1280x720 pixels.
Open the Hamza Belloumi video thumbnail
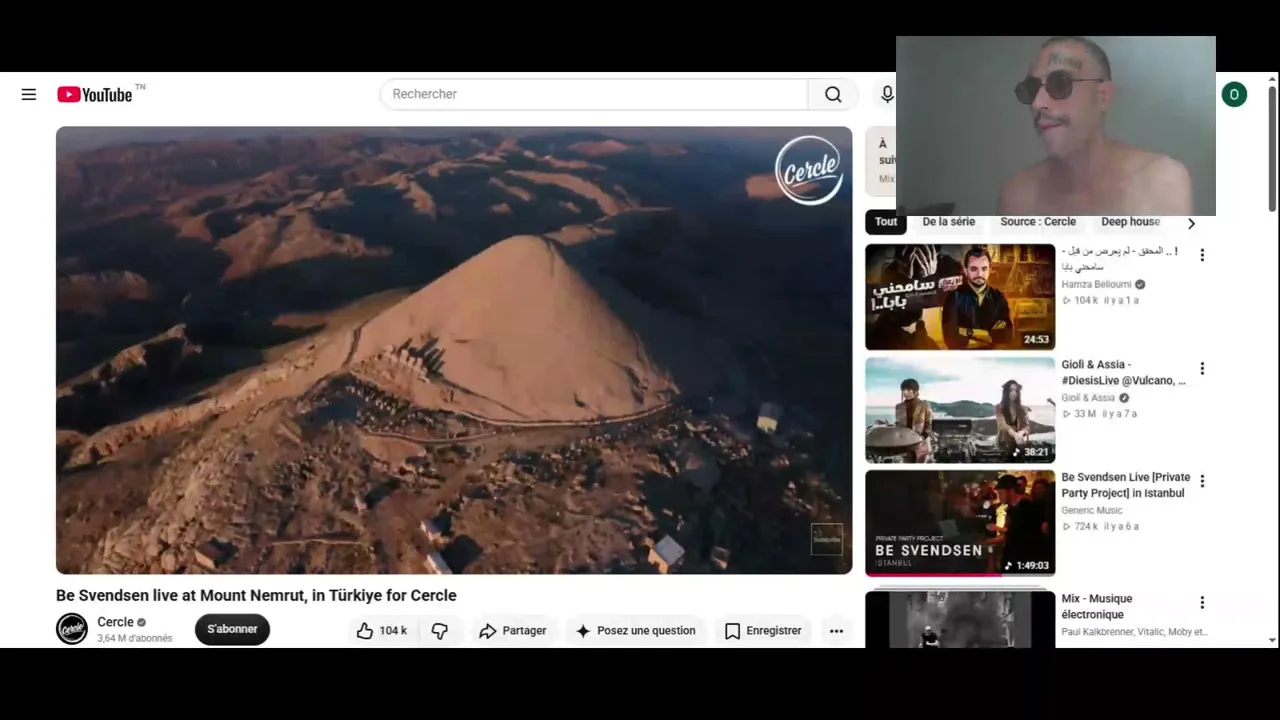coord(960,297)
